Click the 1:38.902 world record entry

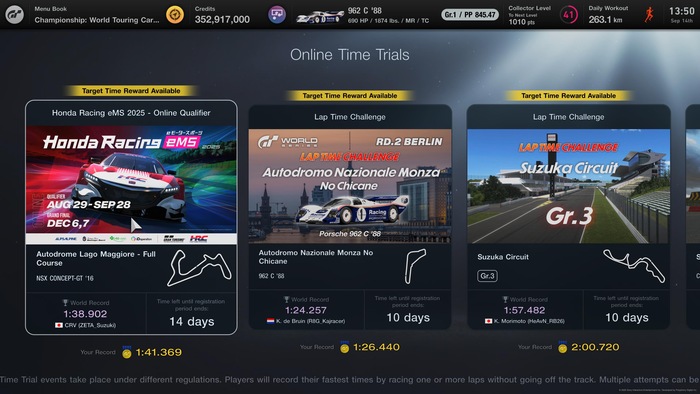85,314
